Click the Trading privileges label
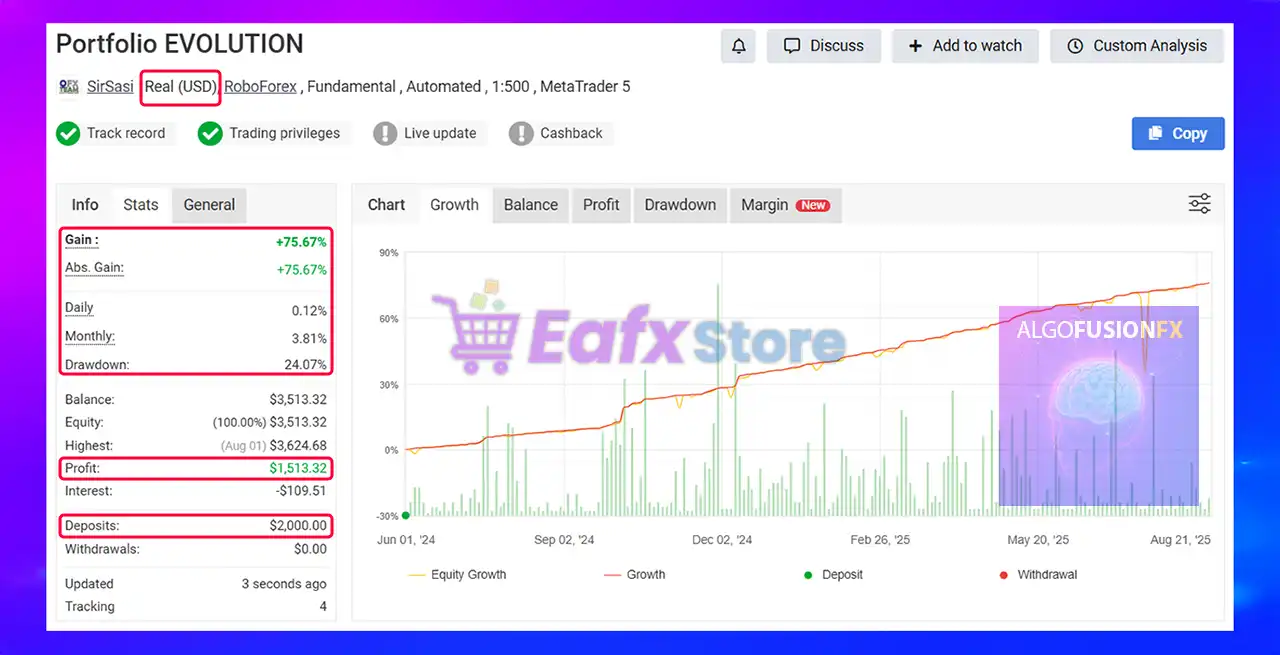Viewport: 1280px width, 655px height. [x=284, y=133]
